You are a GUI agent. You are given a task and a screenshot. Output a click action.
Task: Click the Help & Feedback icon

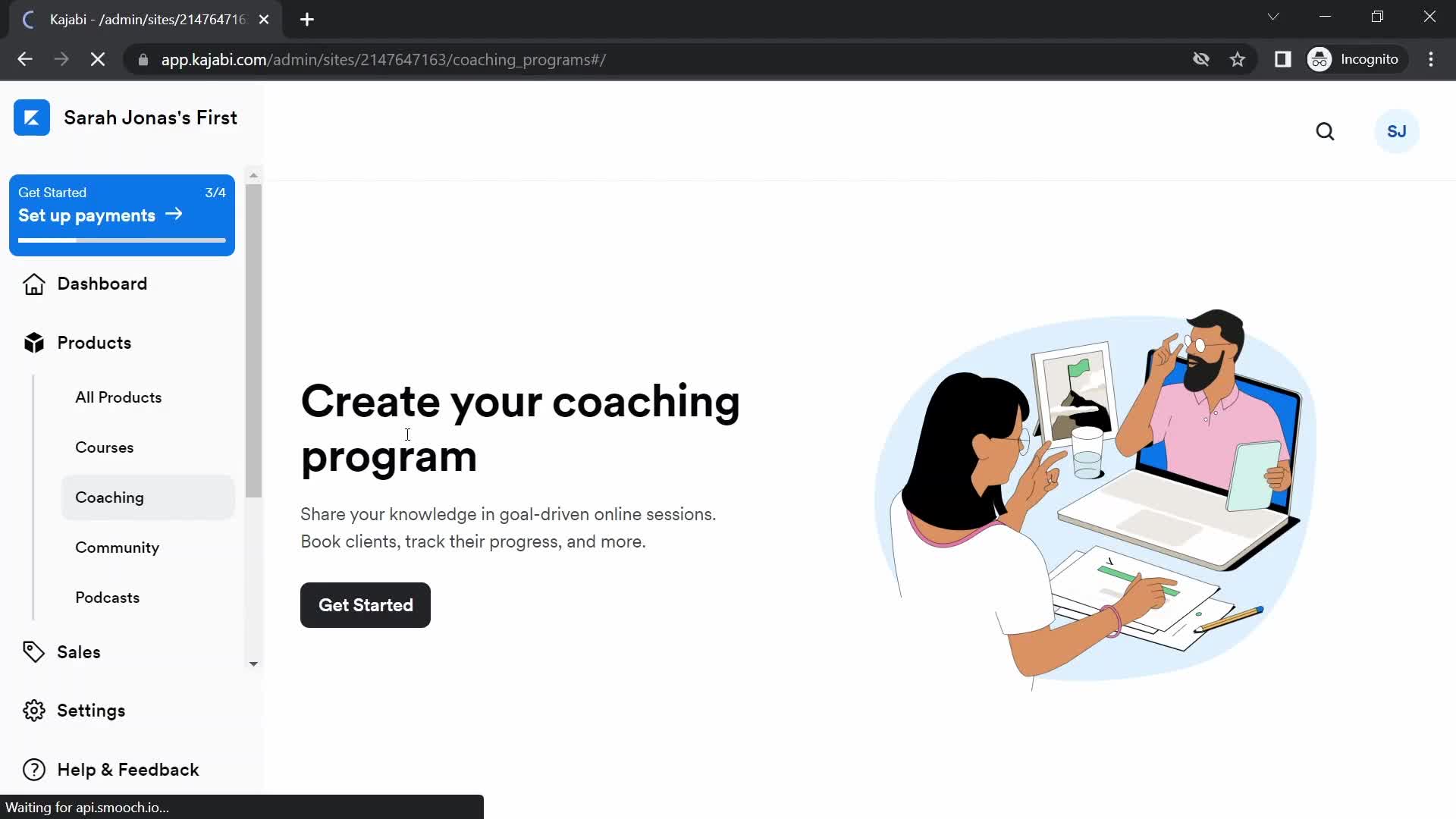pos(33,770)
